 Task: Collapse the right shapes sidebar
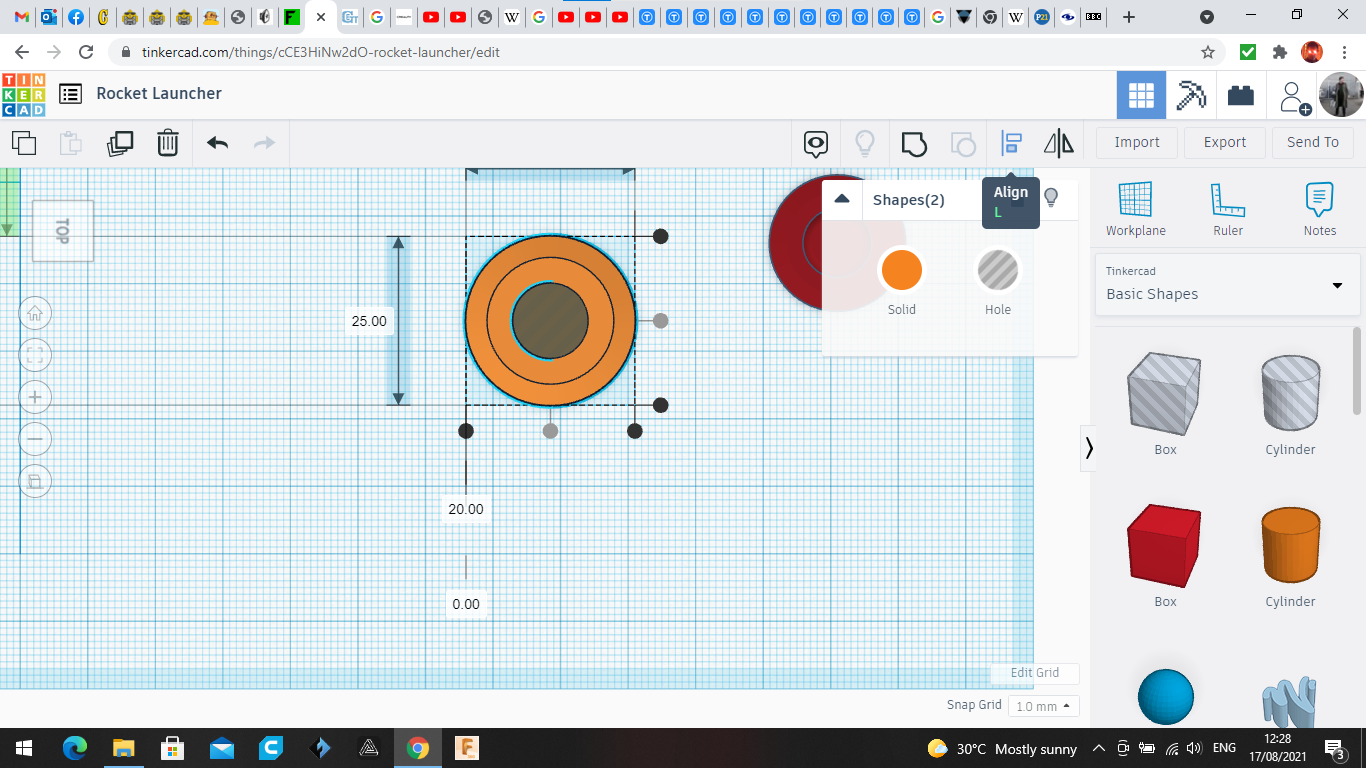coord(1089,448)
